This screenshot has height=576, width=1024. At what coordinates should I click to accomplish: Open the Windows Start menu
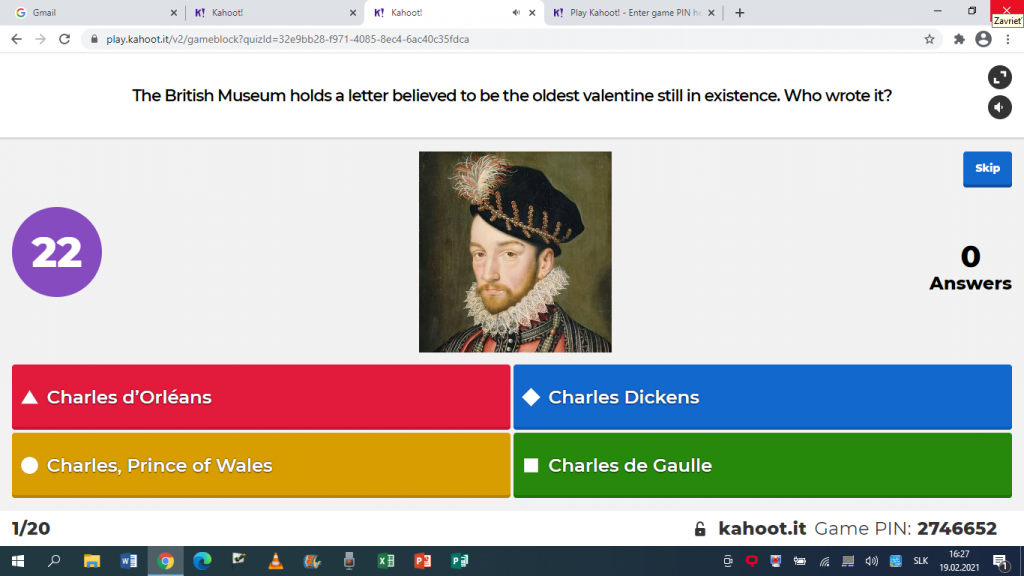[18, 561]
